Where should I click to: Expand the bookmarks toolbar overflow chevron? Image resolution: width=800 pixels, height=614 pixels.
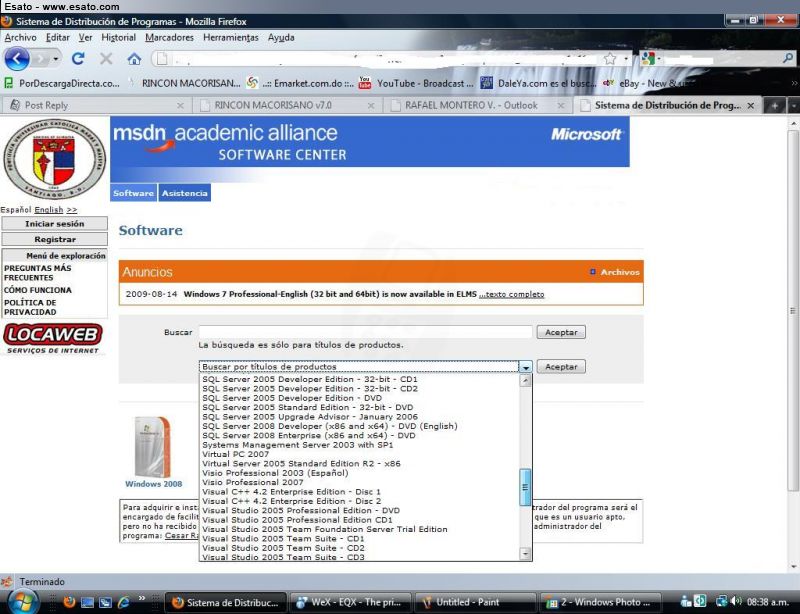click(794, 83)
